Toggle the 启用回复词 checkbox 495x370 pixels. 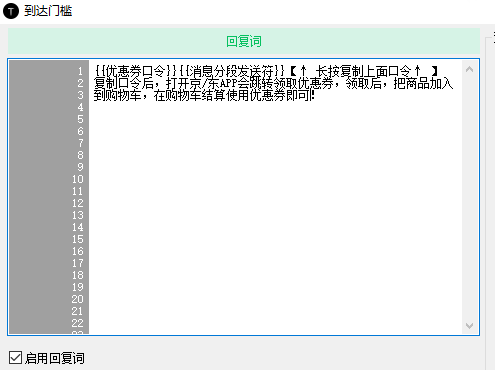click(x=15, y=358)
